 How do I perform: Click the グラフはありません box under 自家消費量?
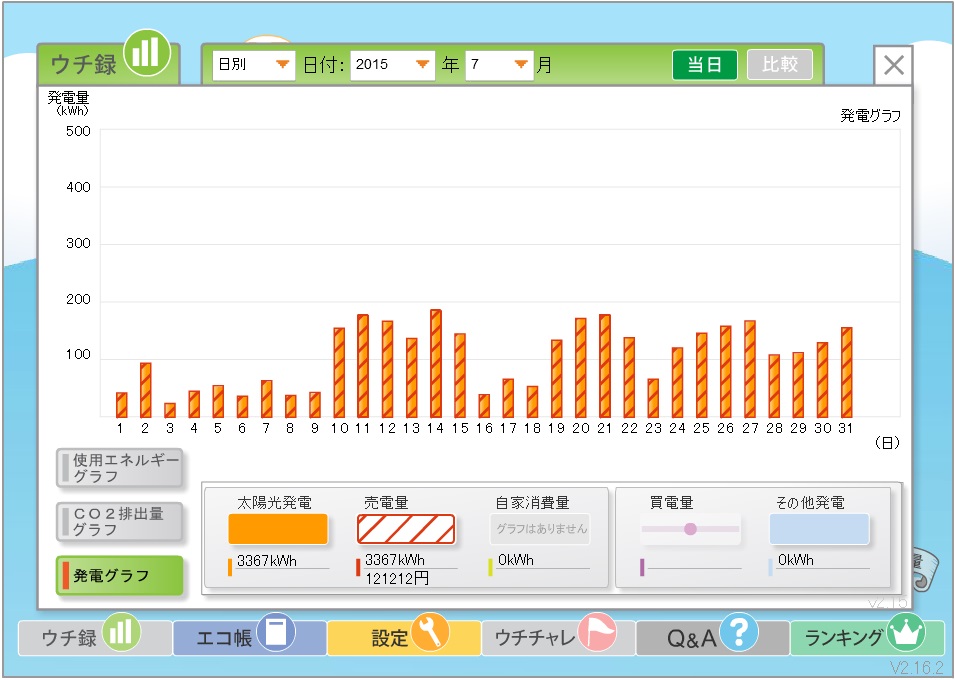[x=540, y=529]
